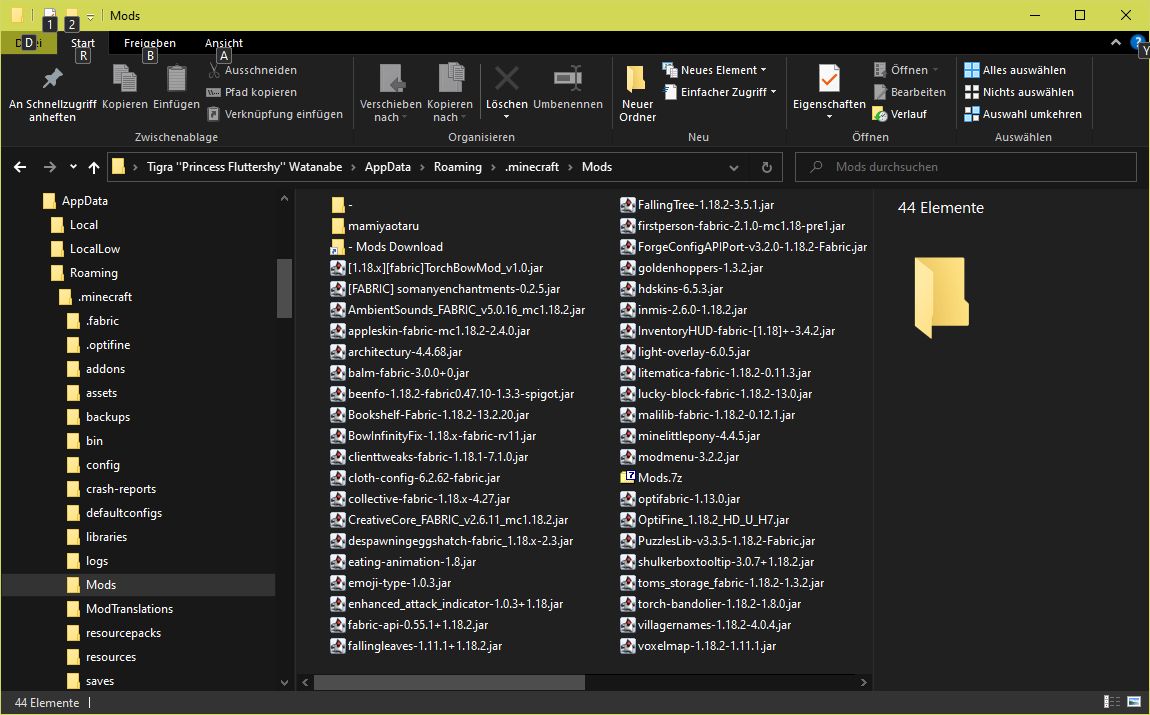Switch to the Ansicht ribbon tab

(224, 43)
